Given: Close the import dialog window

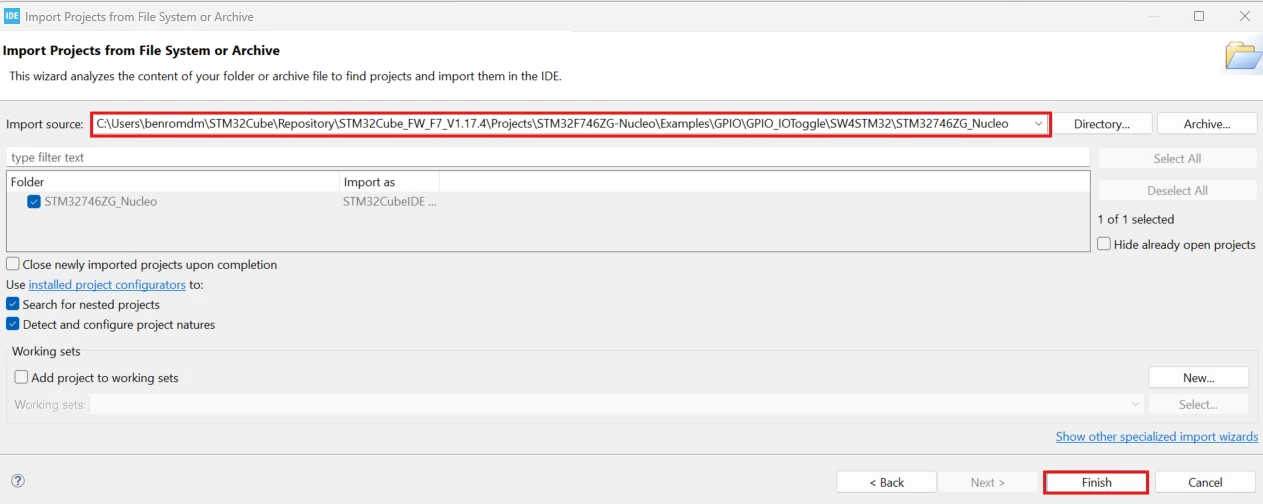Looking at the screenshot, I should [1243, 16].
